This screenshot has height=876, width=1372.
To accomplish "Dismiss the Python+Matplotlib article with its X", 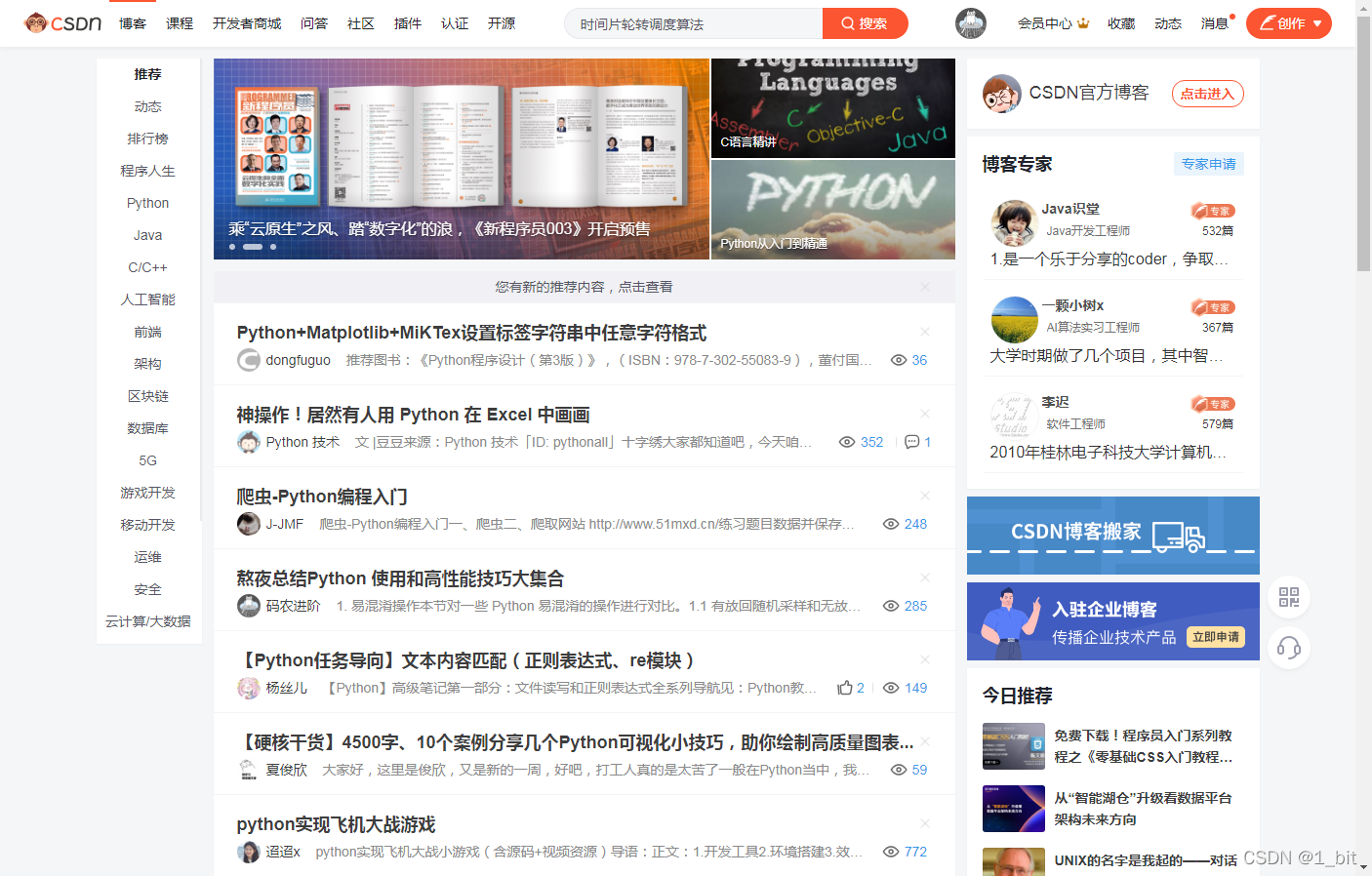I will [x=925, y=333].
